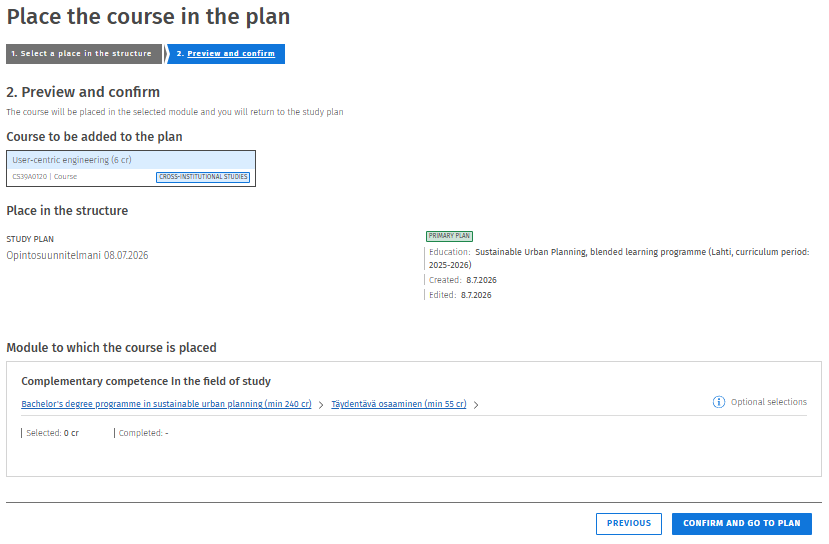Image resolution: width=829 pixels, height=544 pixels.
Task: Click the CS39A0120 course code text
Action: point(30,177)
